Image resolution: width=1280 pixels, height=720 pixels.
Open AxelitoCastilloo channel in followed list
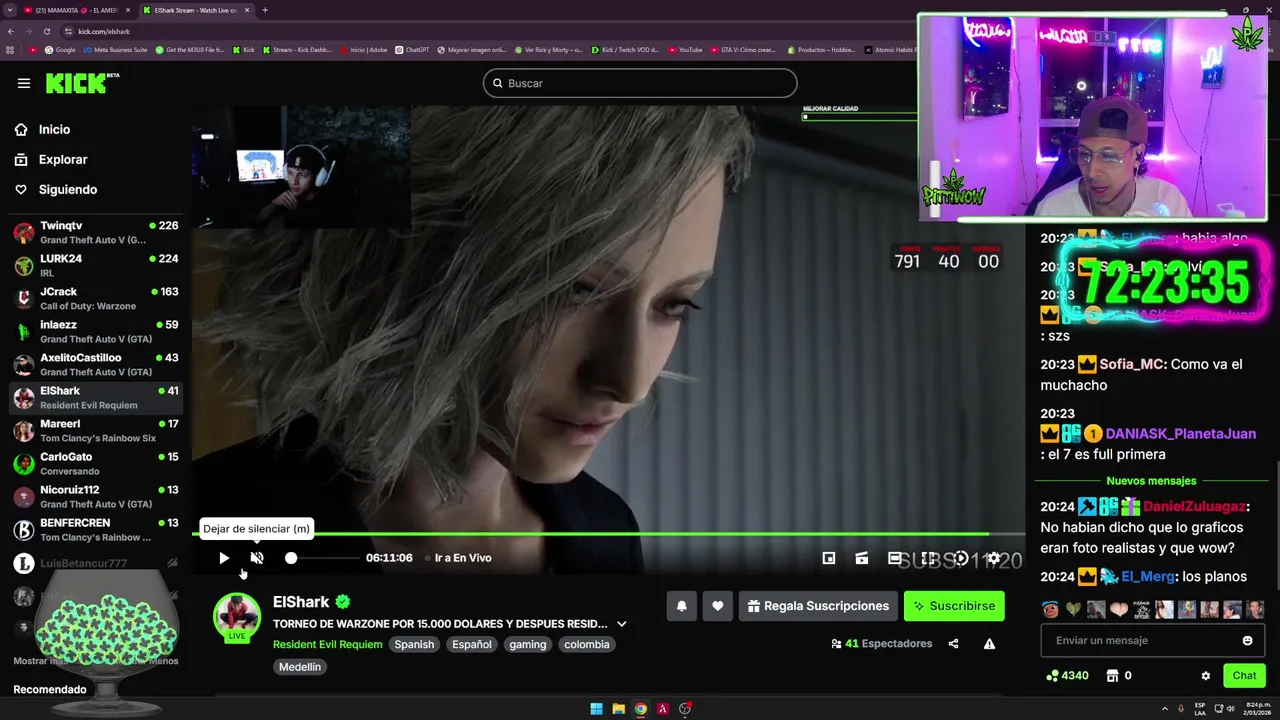96,364
